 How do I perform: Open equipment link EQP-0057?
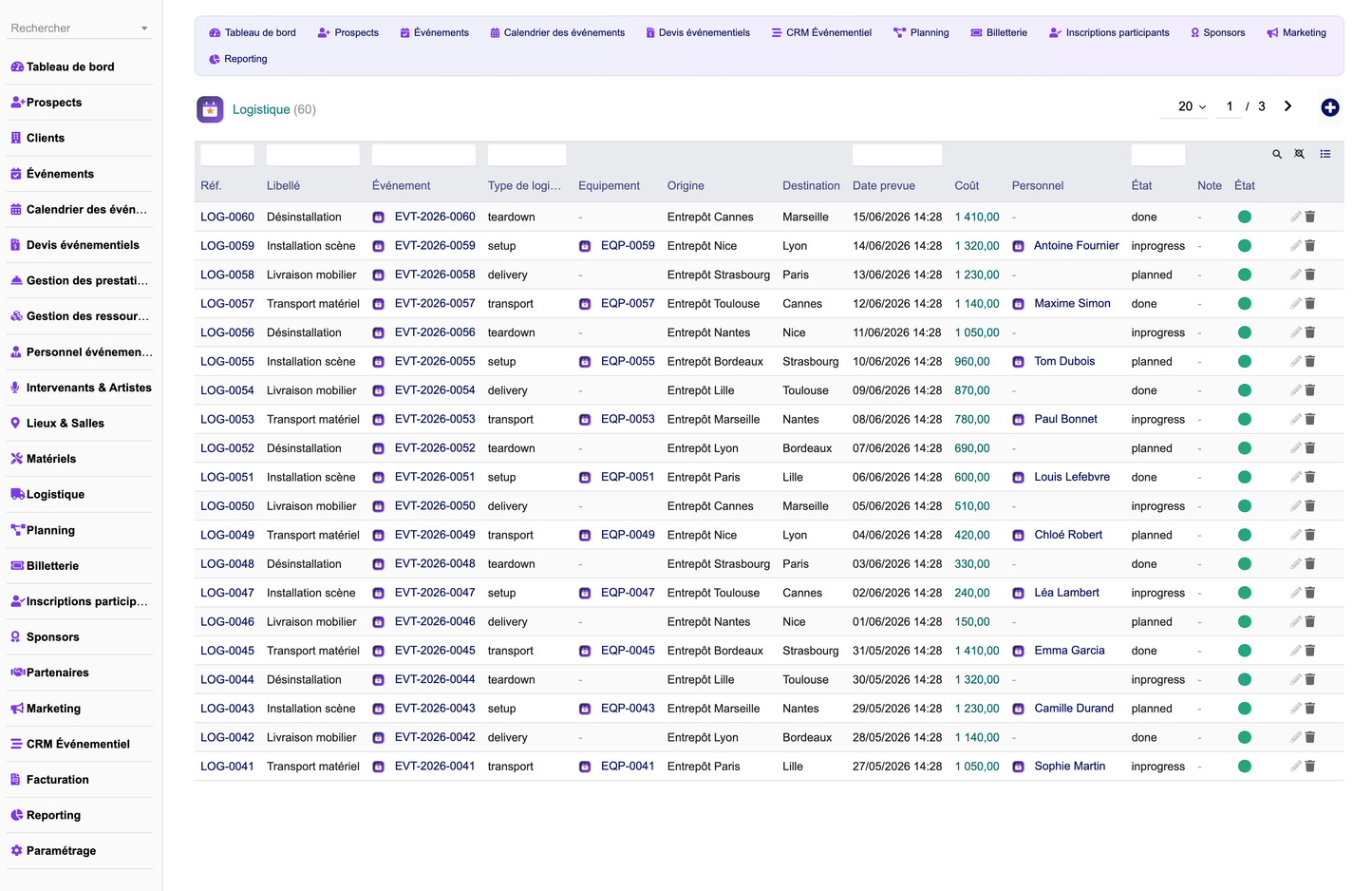pos(628,303)
